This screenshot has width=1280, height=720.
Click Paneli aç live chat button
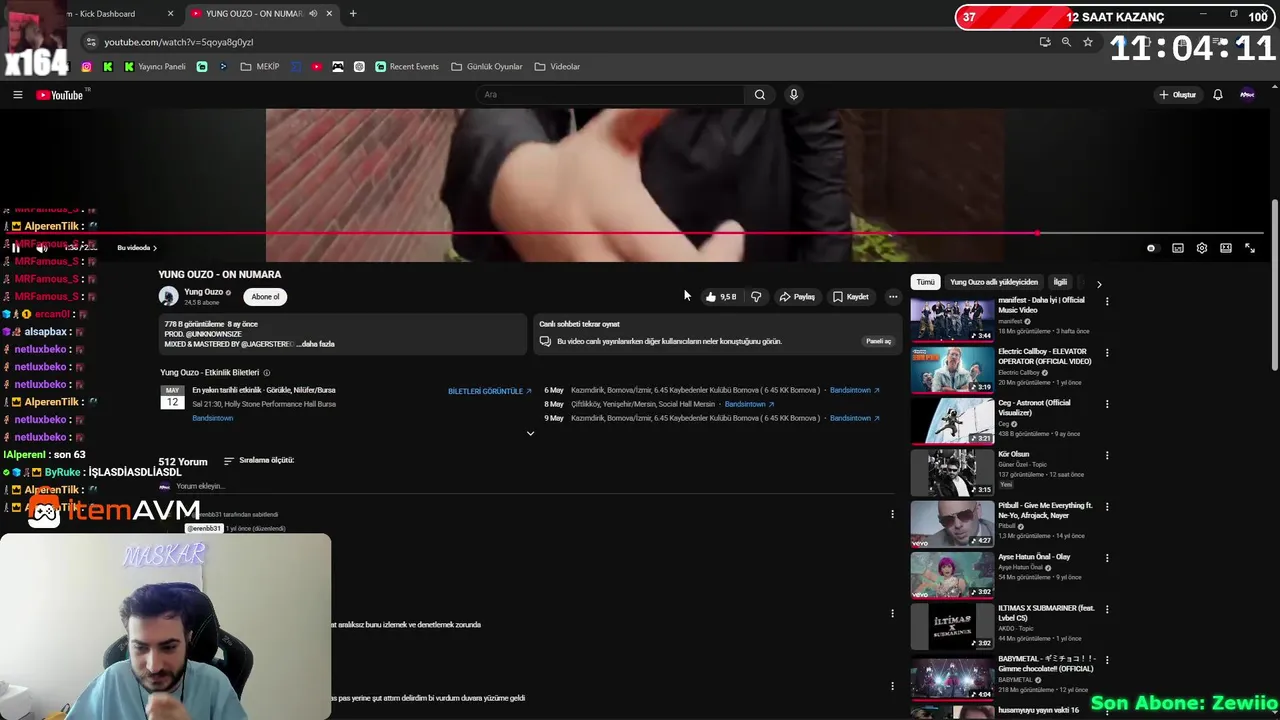click(x=878, y=342)
